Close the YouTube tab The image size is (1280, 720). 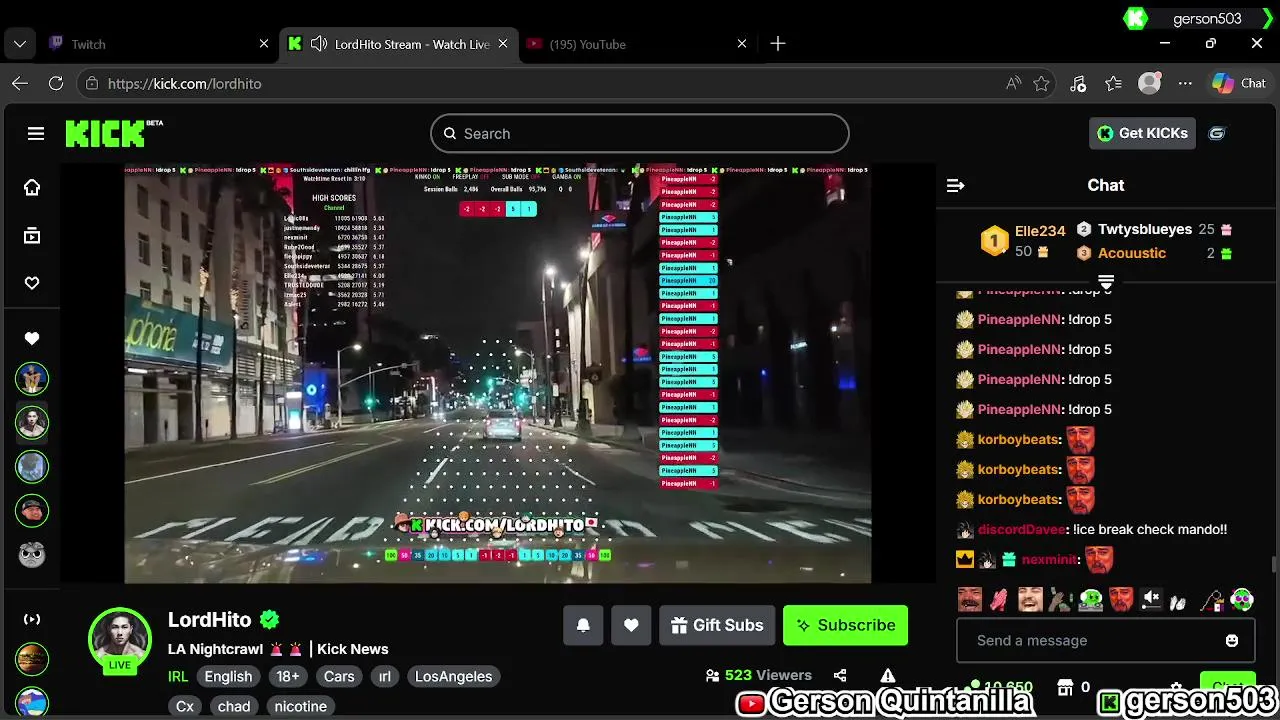point(742,44)
